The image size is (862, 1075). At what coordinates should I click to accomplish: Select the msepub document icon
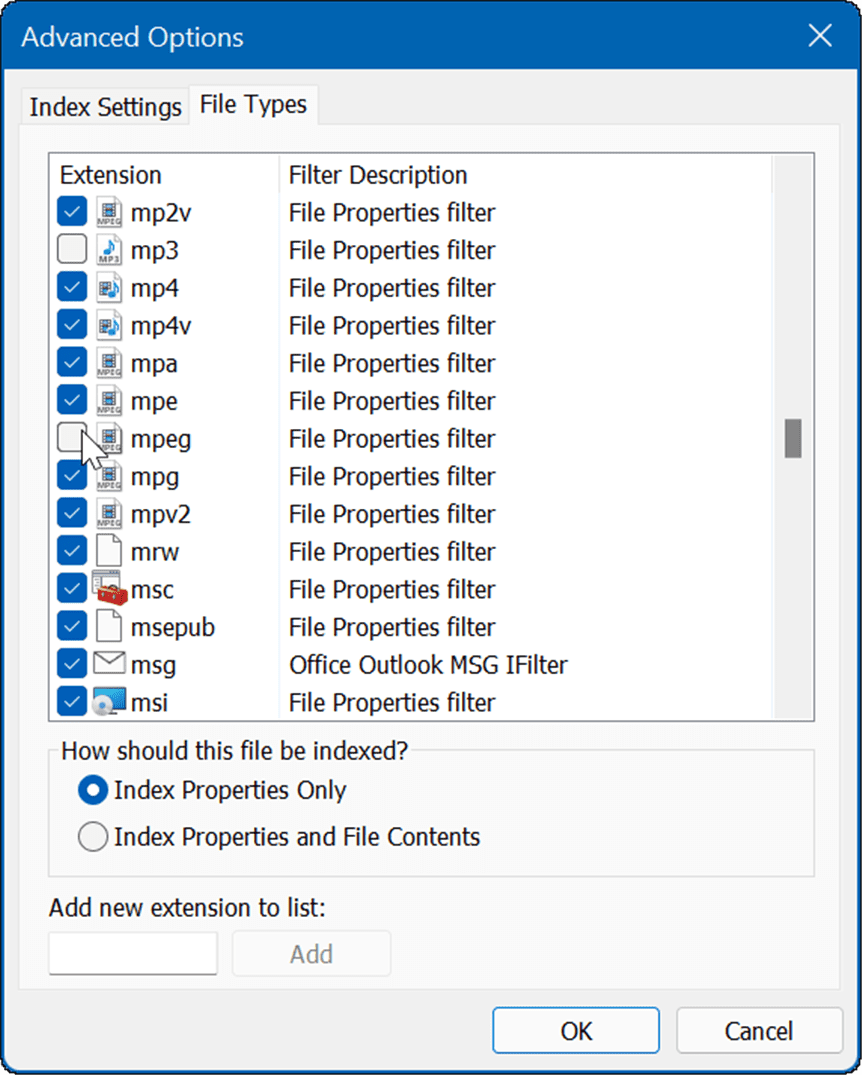pyautogui.click(x=109, y=628)
